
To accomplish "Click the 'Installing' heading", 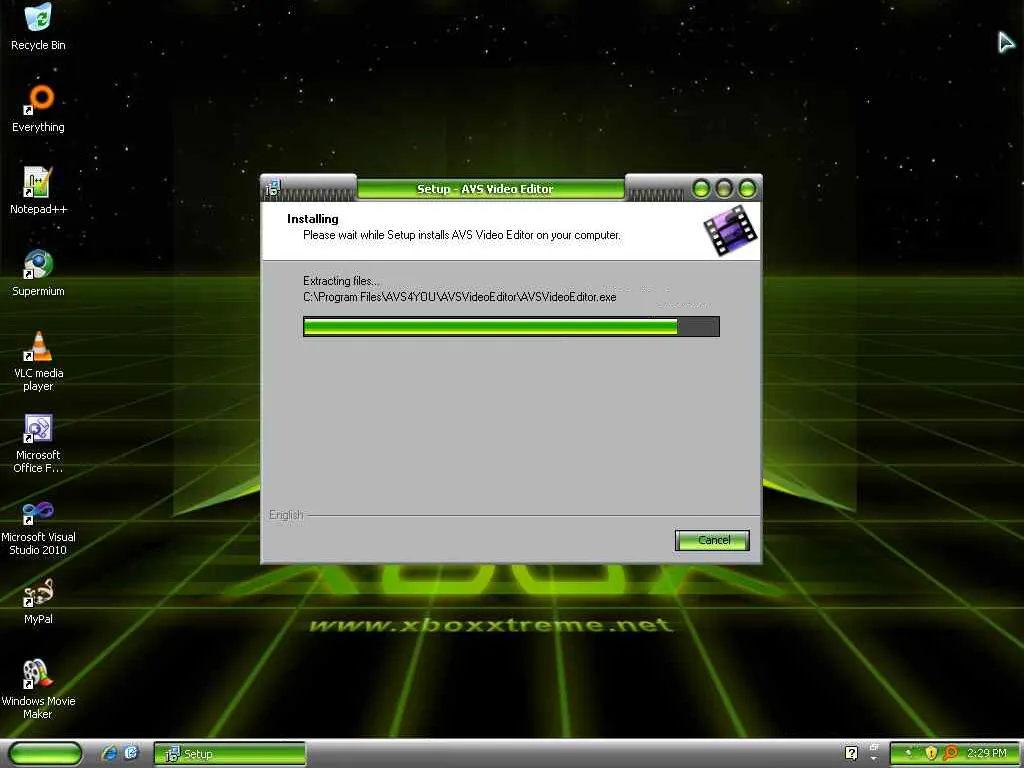I will pos(313,219).
